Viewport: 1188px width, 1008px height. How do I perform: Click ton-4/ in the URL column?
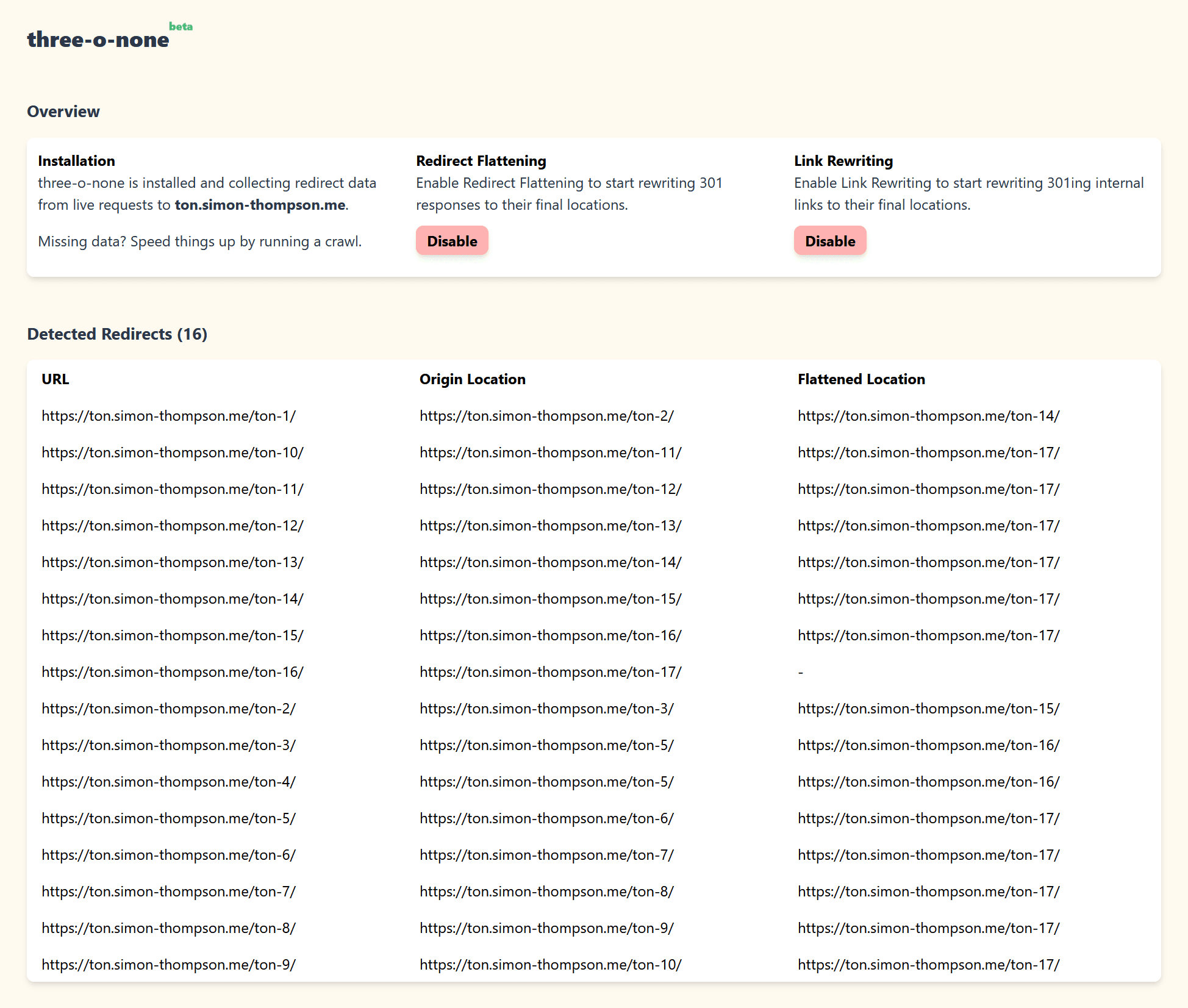(x=169, y=782)
